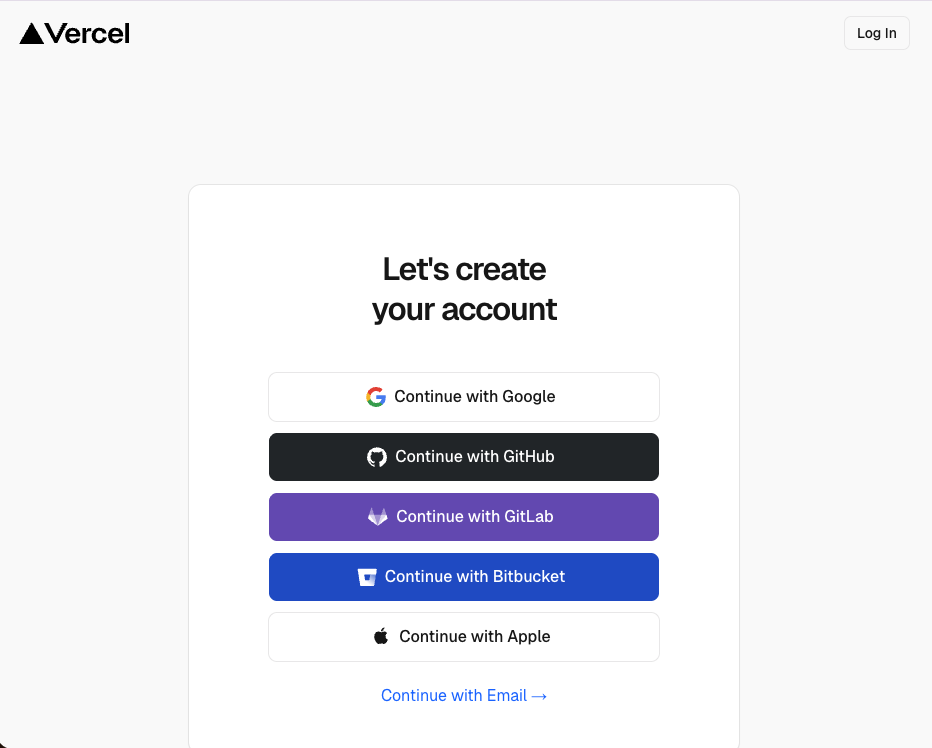Click Continue with Google
The width and height of the screenshot is (932, 748).
point(463,396)
